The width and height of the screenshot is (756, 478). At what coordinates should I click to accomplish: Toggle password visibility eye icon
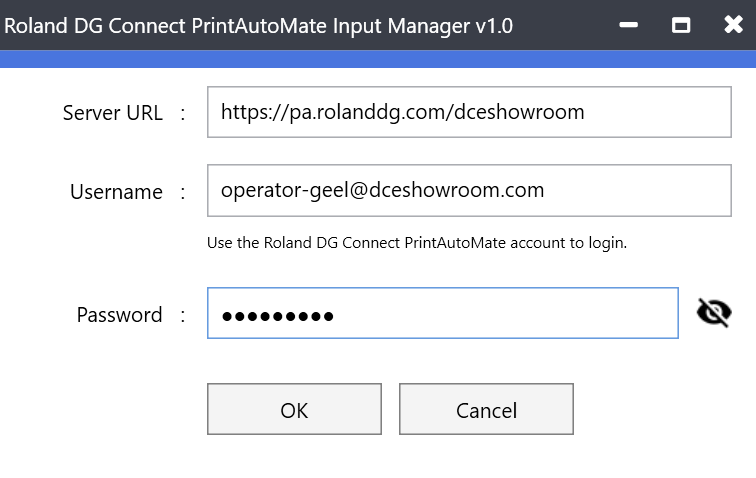coord(714,313)
